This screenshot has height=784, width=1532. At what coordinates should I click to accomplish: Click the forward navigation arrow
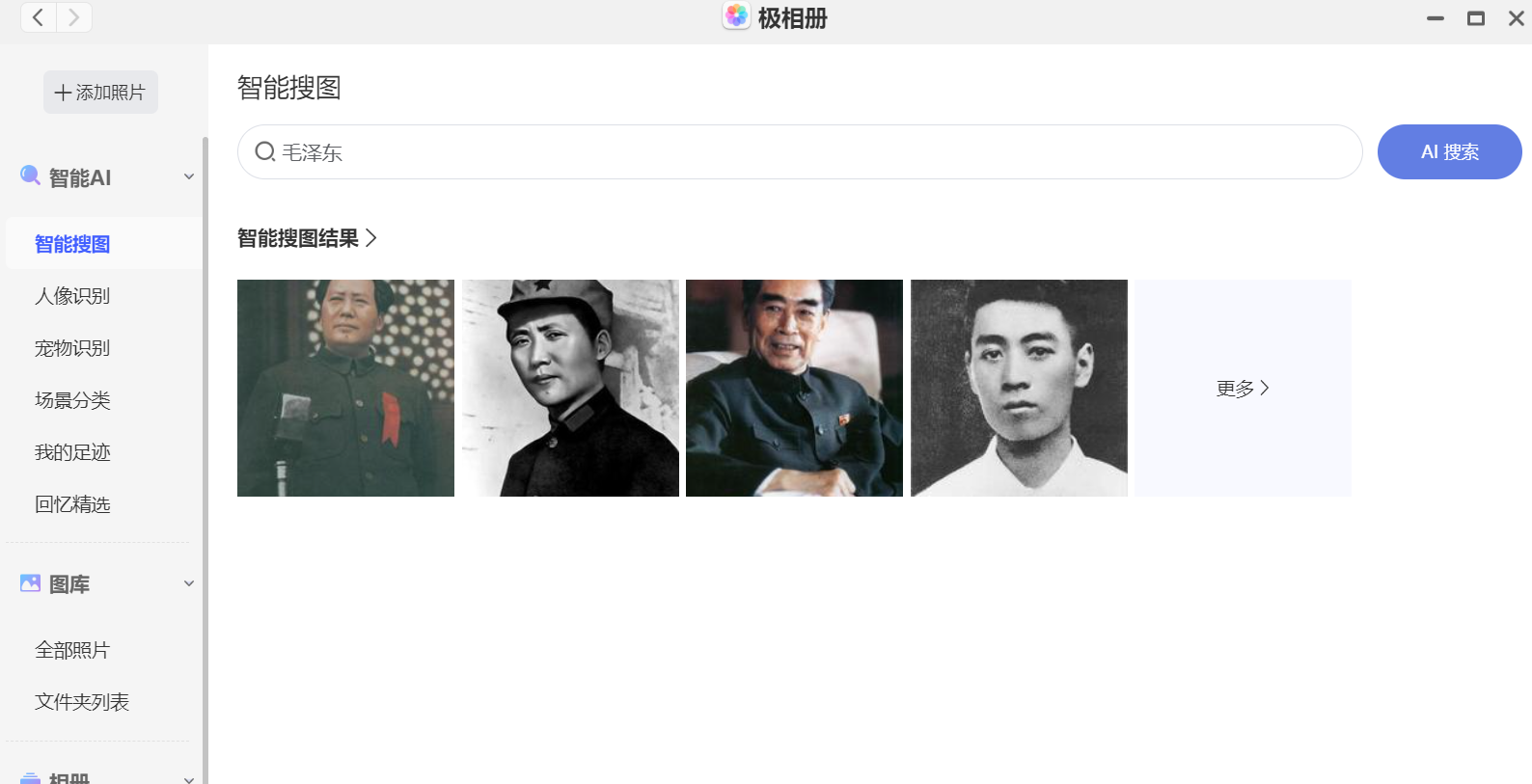pos(74,17)
